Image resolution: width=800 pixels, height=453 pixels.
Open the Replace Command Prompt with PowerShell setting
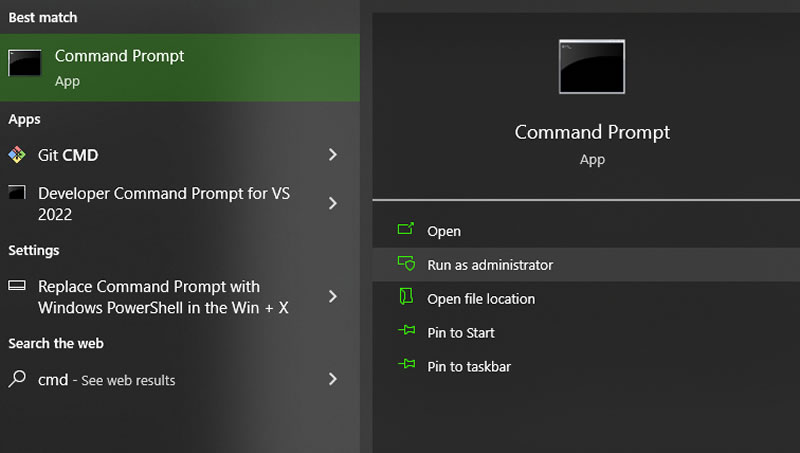pos(180,297)
